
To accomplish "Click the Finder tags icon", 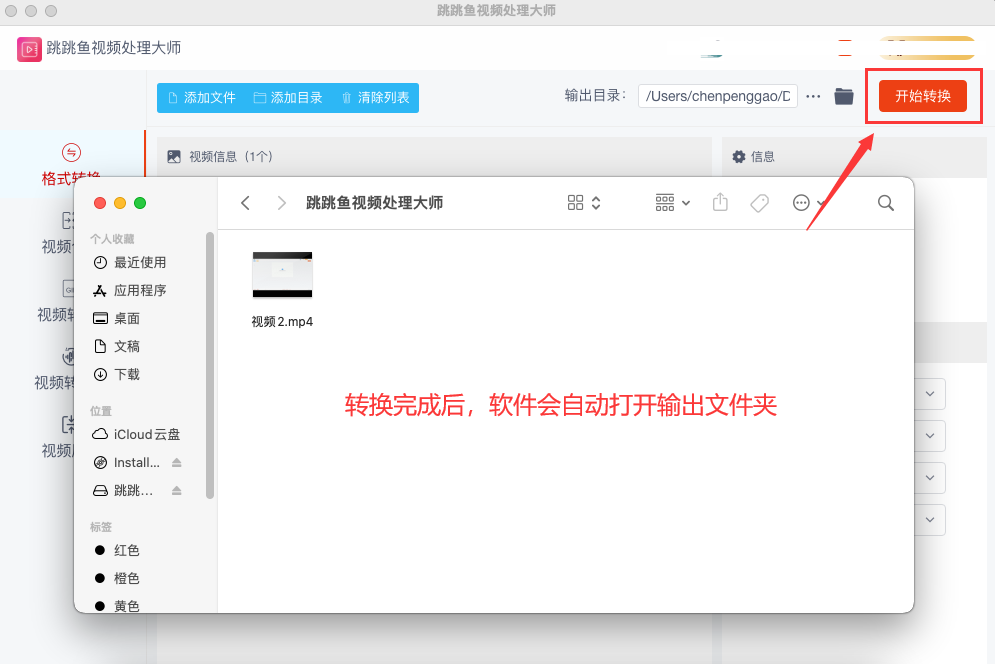I will [x=759, y=203].
